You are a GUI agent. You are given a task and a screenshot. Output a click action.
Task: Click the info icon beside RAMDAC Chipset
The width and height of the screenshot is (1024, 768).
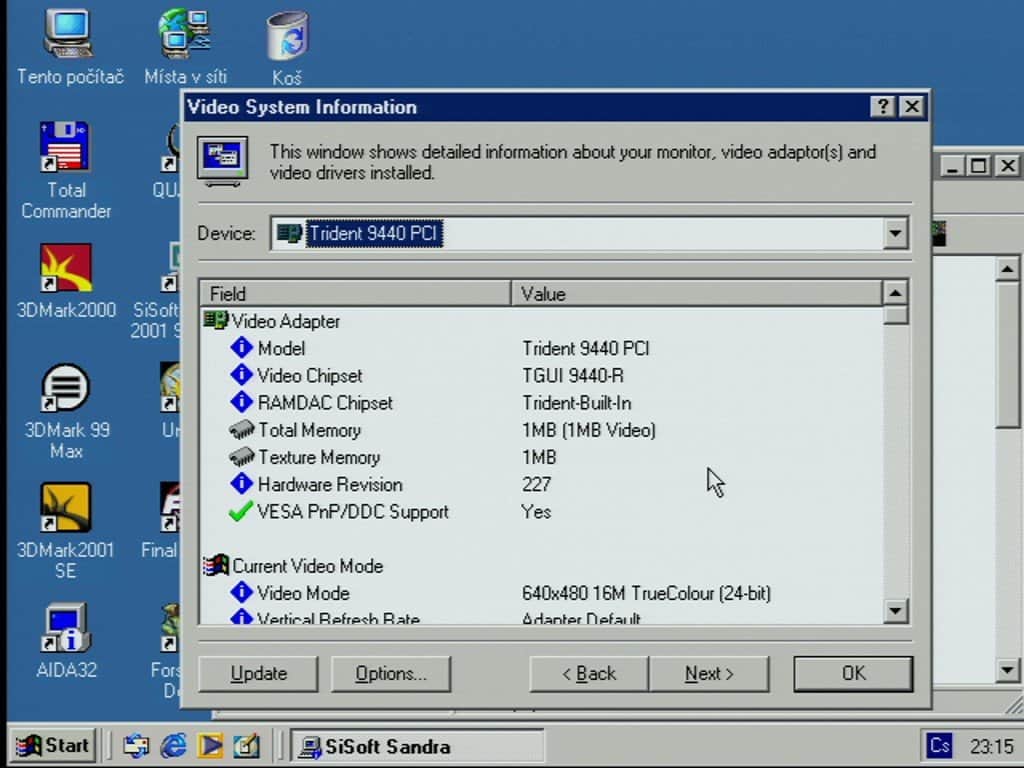tap(241, 402)
